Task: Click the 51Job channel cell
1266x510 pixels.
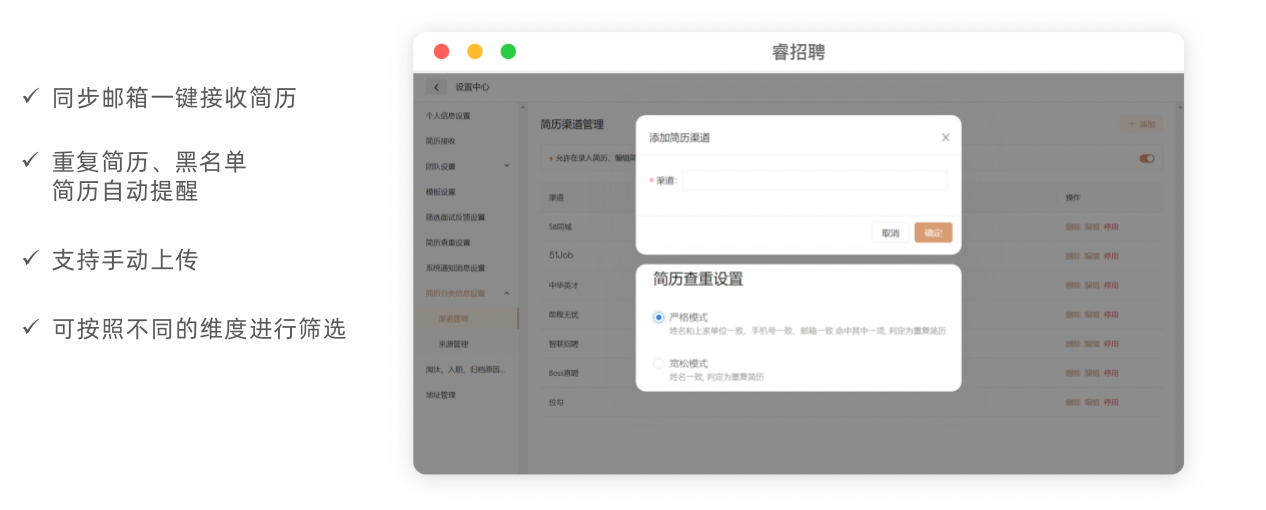Action: (x=560, y=256)
